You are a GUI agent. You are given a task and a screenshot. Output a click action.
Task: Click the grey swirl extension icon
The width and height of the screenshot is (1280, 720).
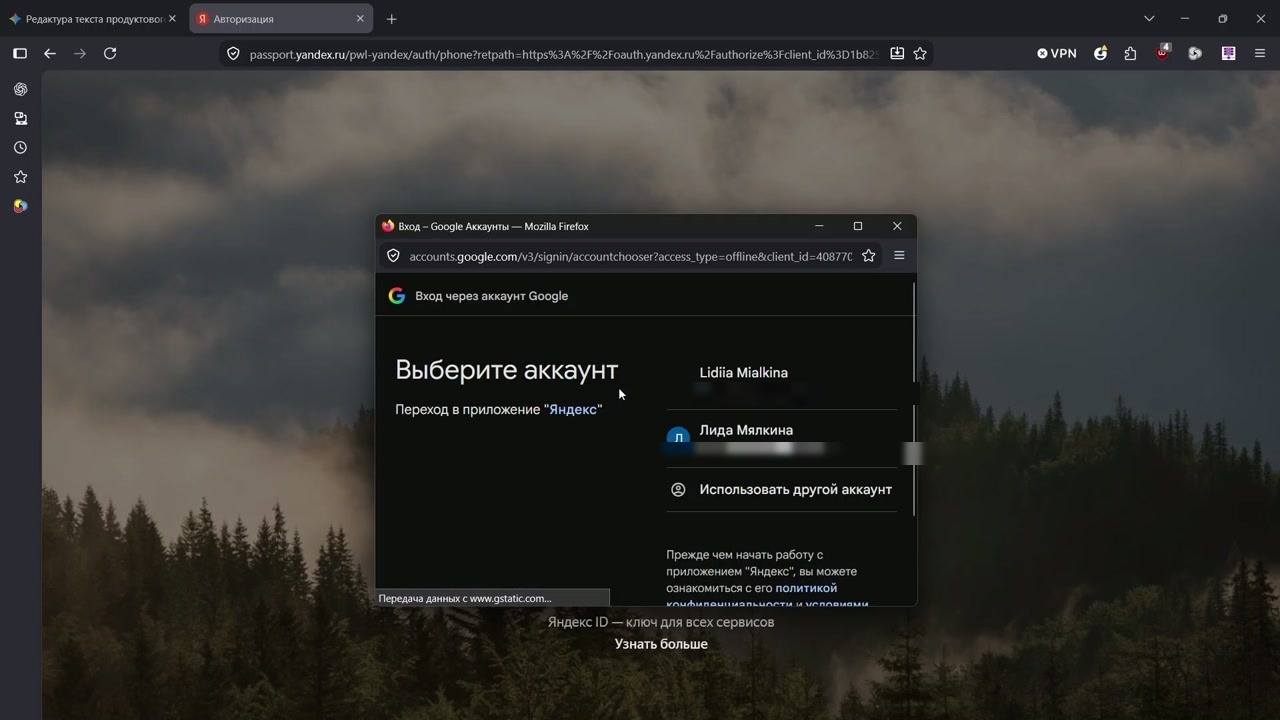click(x=1195, y=53)
